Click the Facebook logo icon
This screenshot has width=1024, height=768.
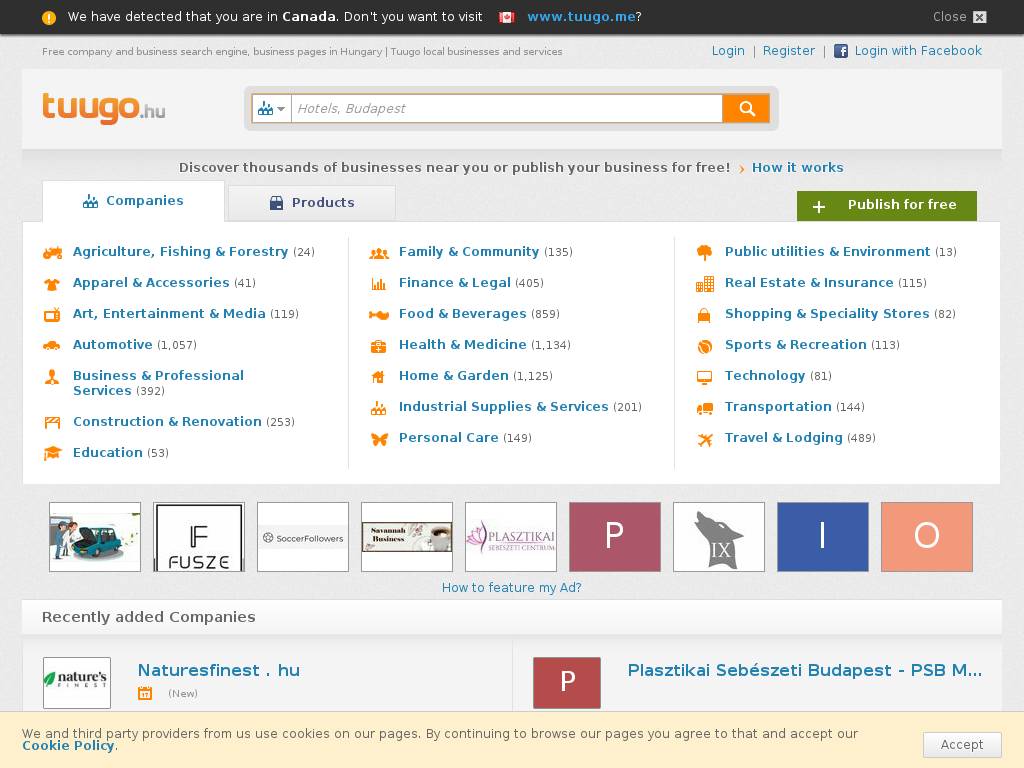841,51
